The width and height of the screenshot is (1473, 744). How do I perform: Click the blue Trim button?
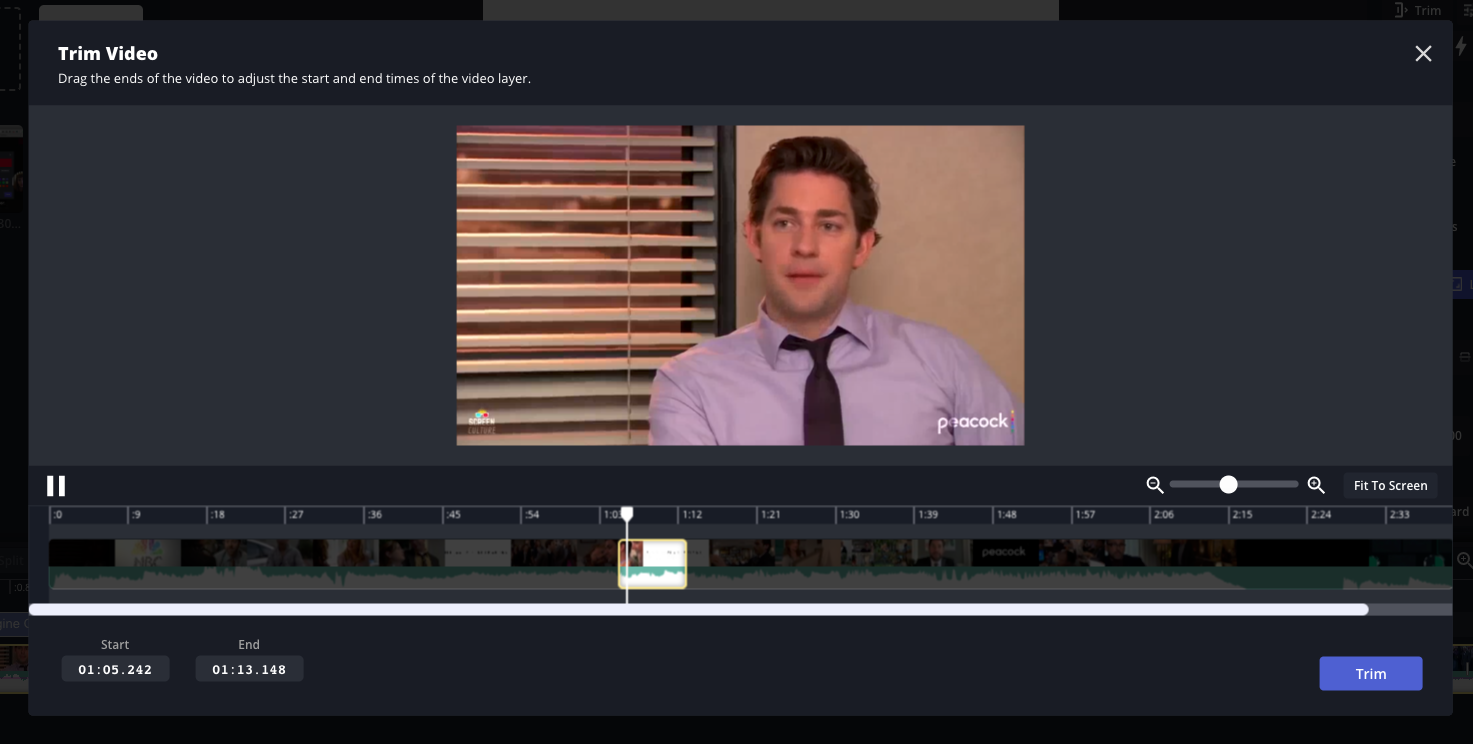pos(1370,673)
